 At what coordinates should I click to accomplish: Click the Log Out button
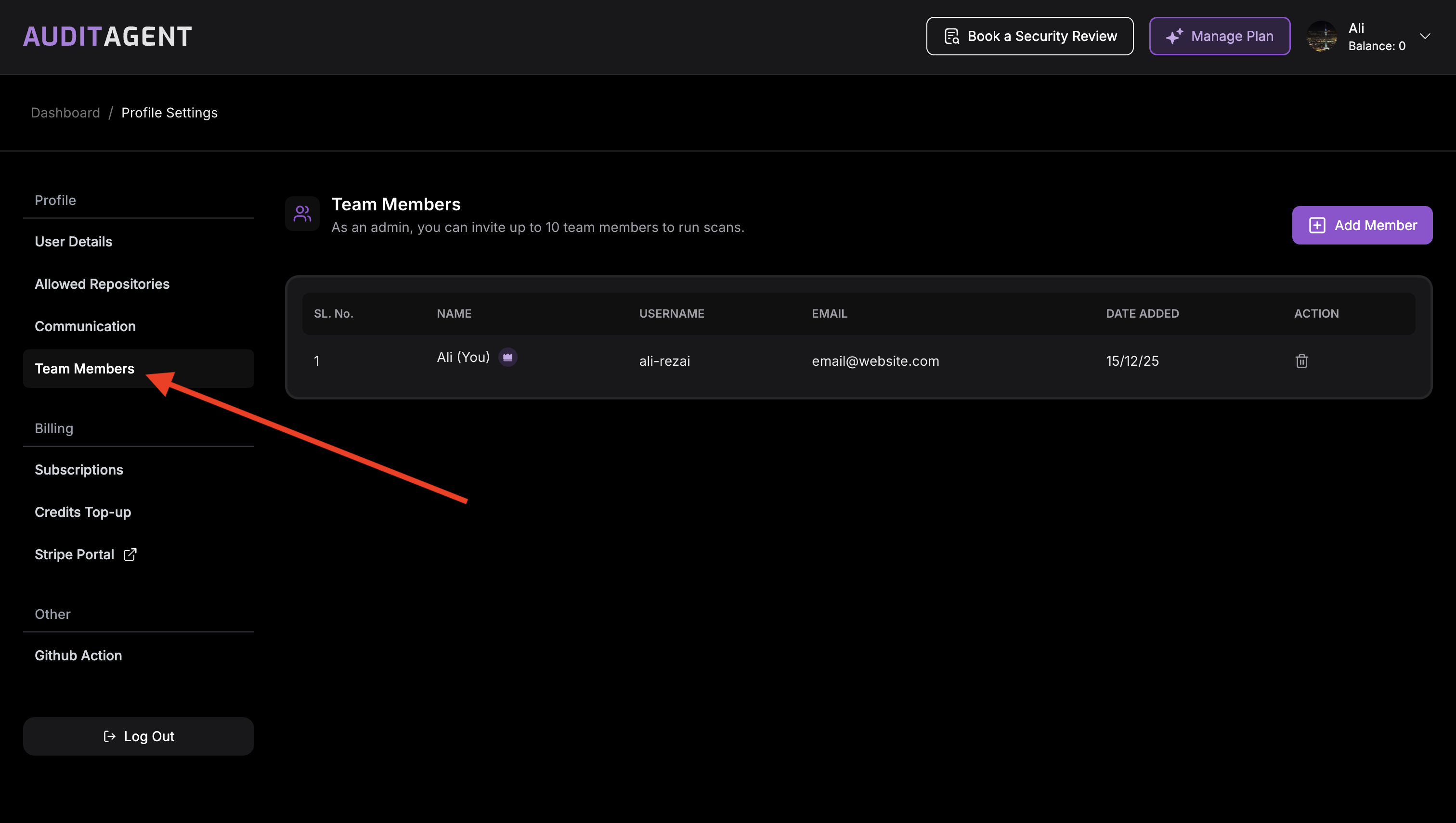tap(139, 736)
